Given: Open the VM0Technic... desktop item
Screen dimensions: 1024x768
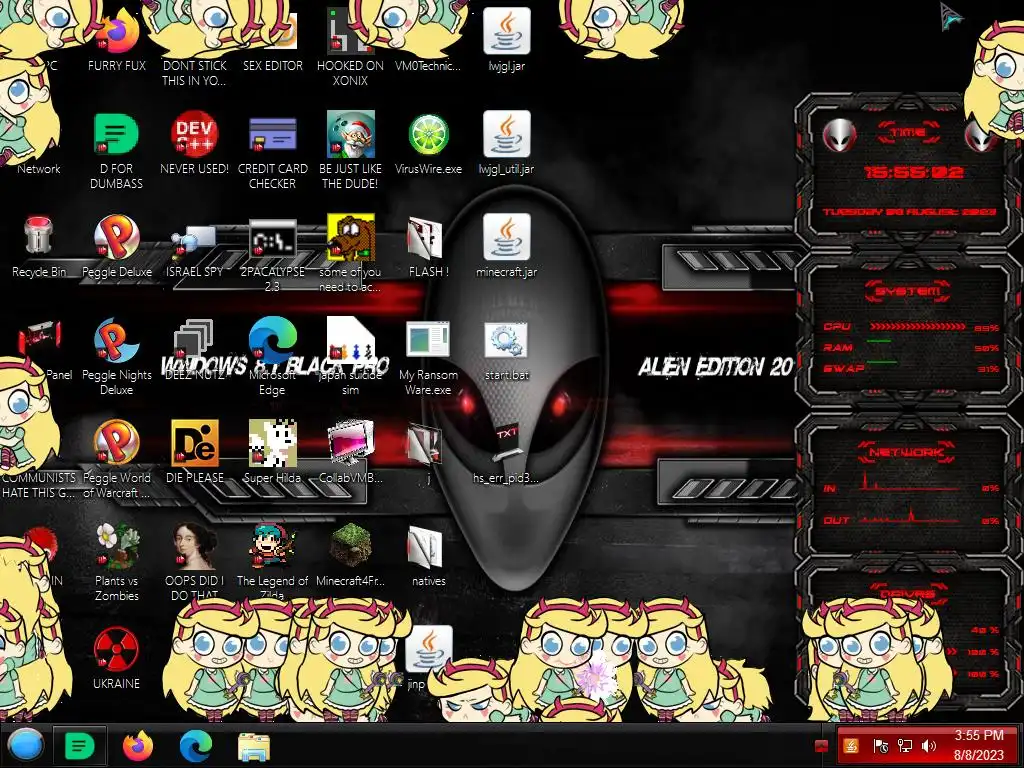Looking at the screenshot, I should 428,65.
